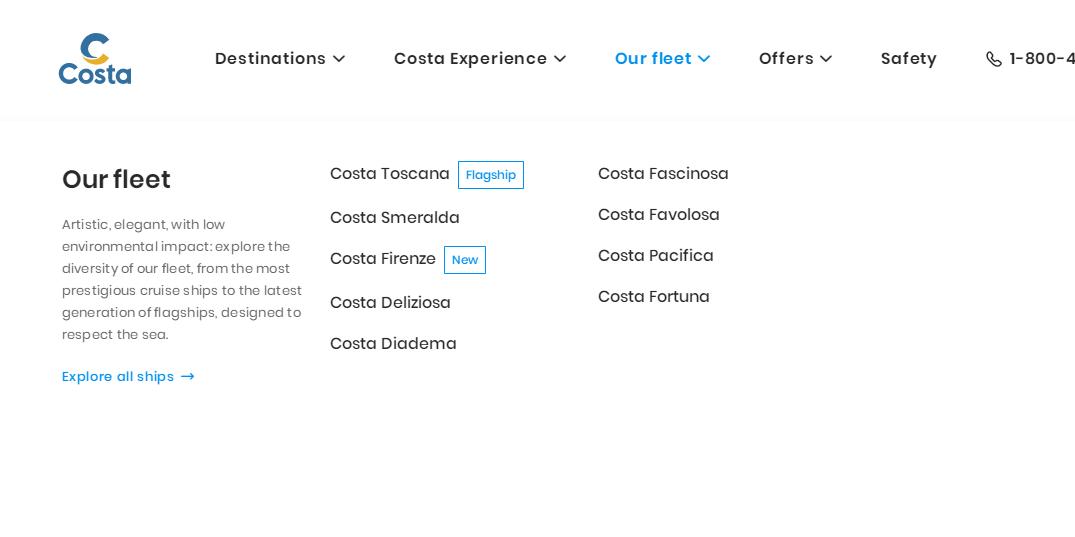This screenshot has width=1075, height=537.
Task: Click the Costa logo
Action: tap(95, 59)
